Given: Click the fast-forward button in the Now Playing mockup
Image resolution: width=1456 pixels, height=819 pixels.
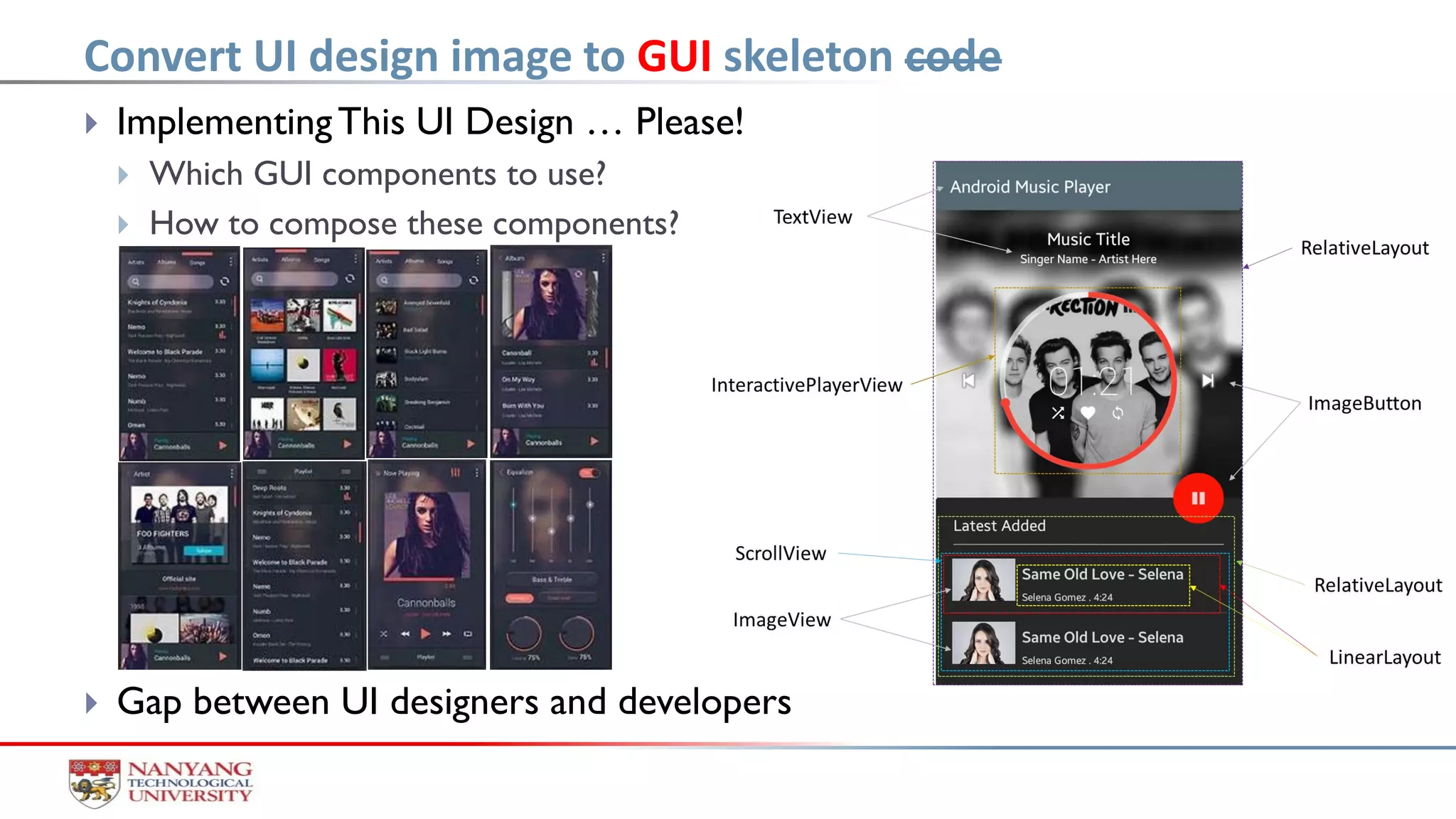Looking at the screenshot, I should (x=446, y=633).
